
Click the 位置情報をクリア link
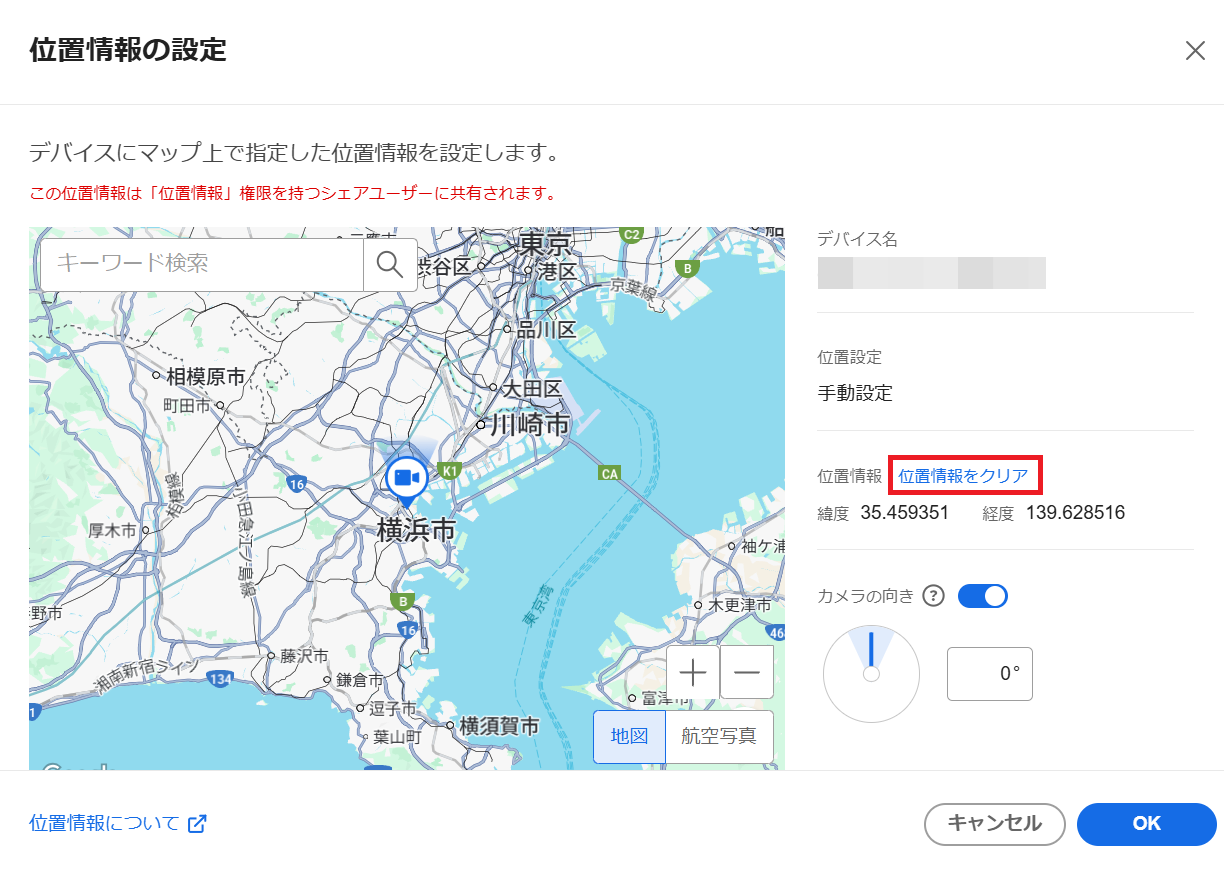[x=964, y=475]
